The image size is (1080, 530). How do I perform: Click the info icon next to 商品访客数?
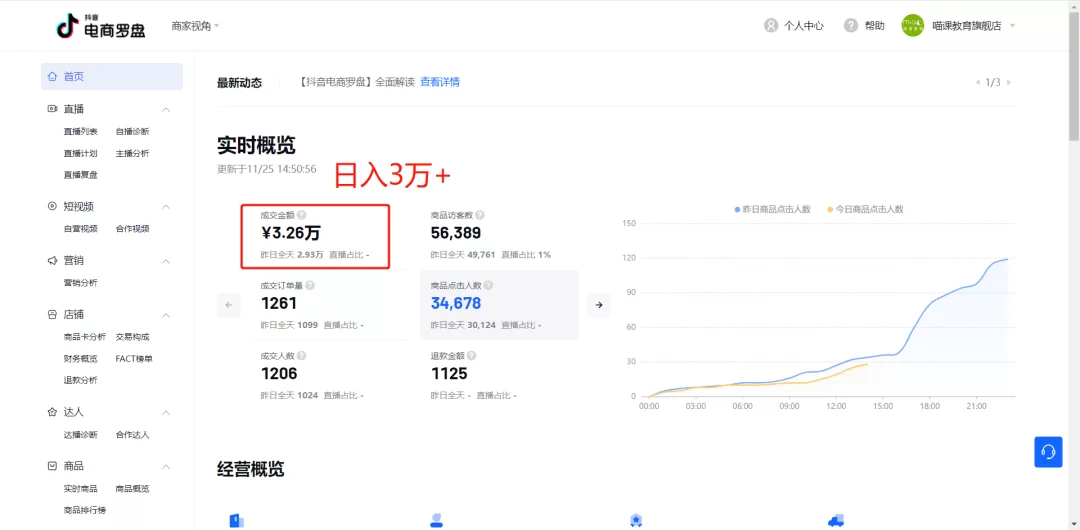[x=480, y=215]
